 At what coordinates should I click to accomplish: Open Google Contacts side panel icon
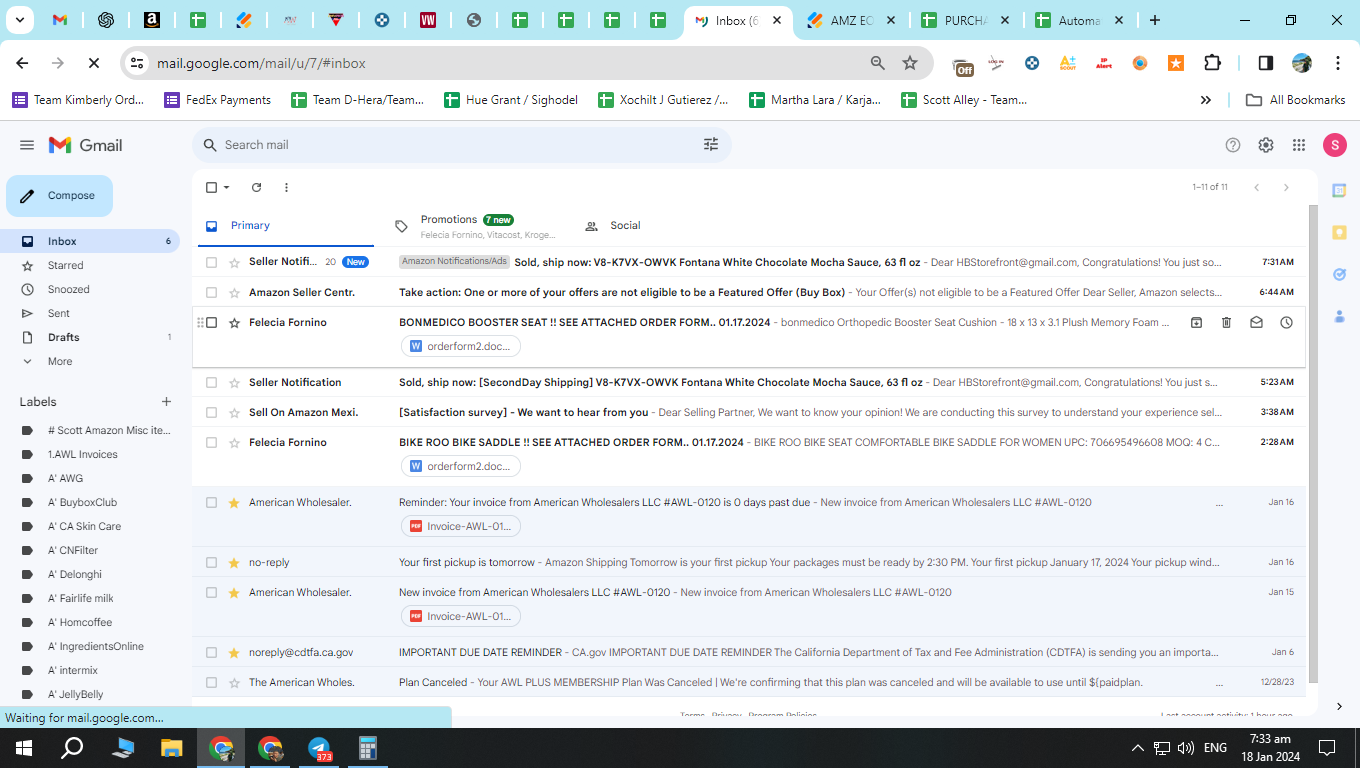[1340, 316]
